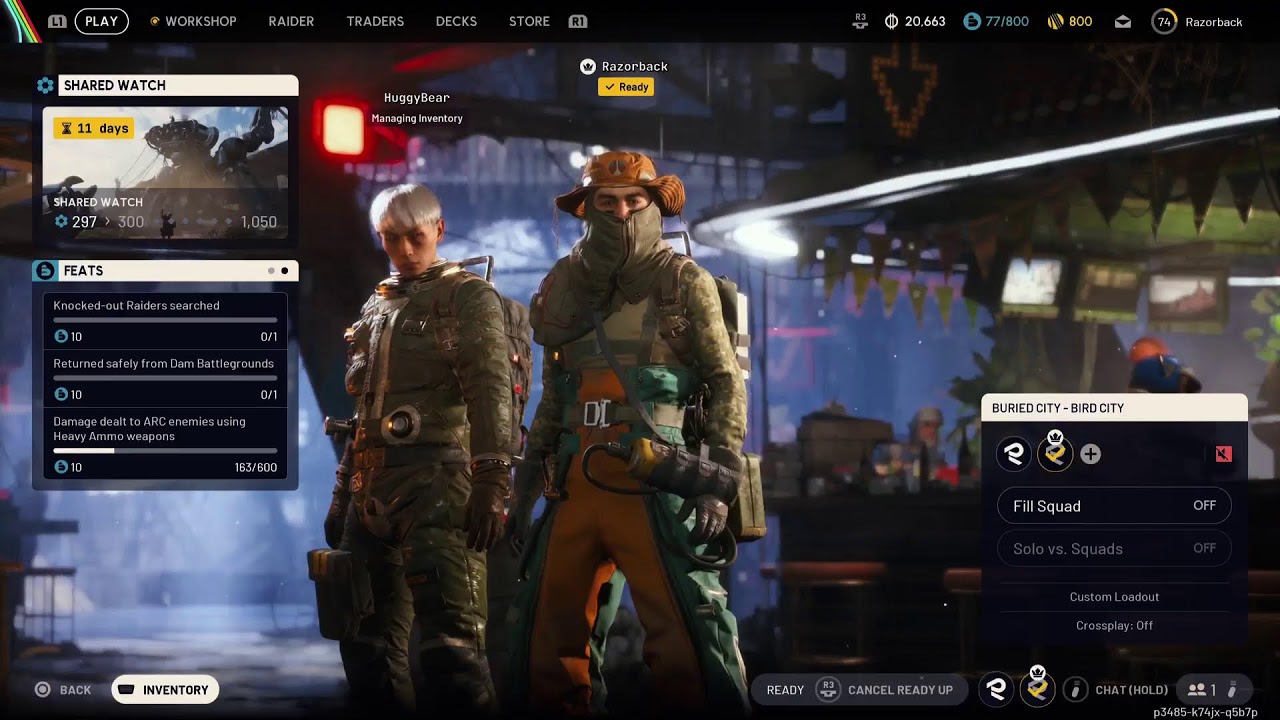Click Razorback's yellow Ready status badge
The image size is (1280, 720).
tap(626, 87)
